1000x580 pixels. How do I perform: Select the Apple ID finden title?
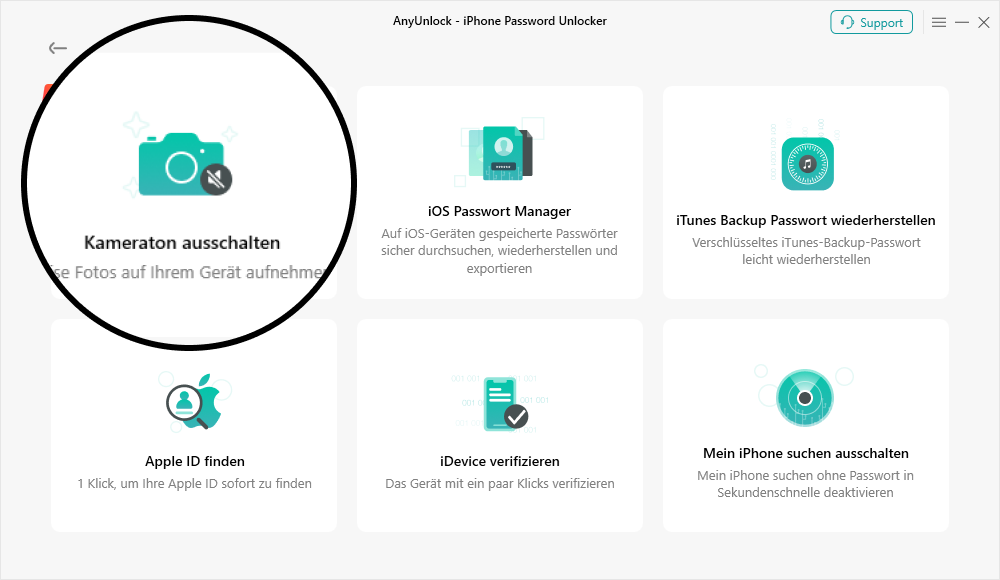coord(195,461)
